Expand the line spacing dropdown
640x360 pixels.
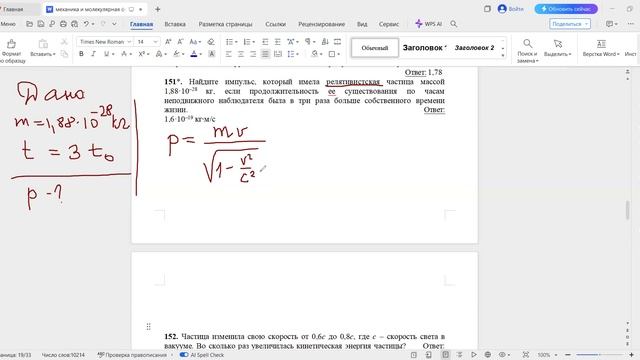click(298, 54)
